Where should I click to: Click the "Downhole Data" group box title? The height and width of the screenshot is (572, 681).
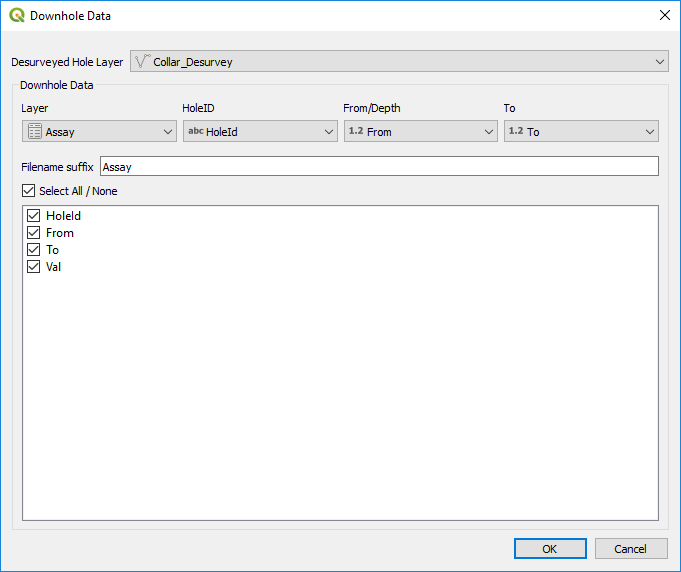pyautogui.click(x=56, y=85)
